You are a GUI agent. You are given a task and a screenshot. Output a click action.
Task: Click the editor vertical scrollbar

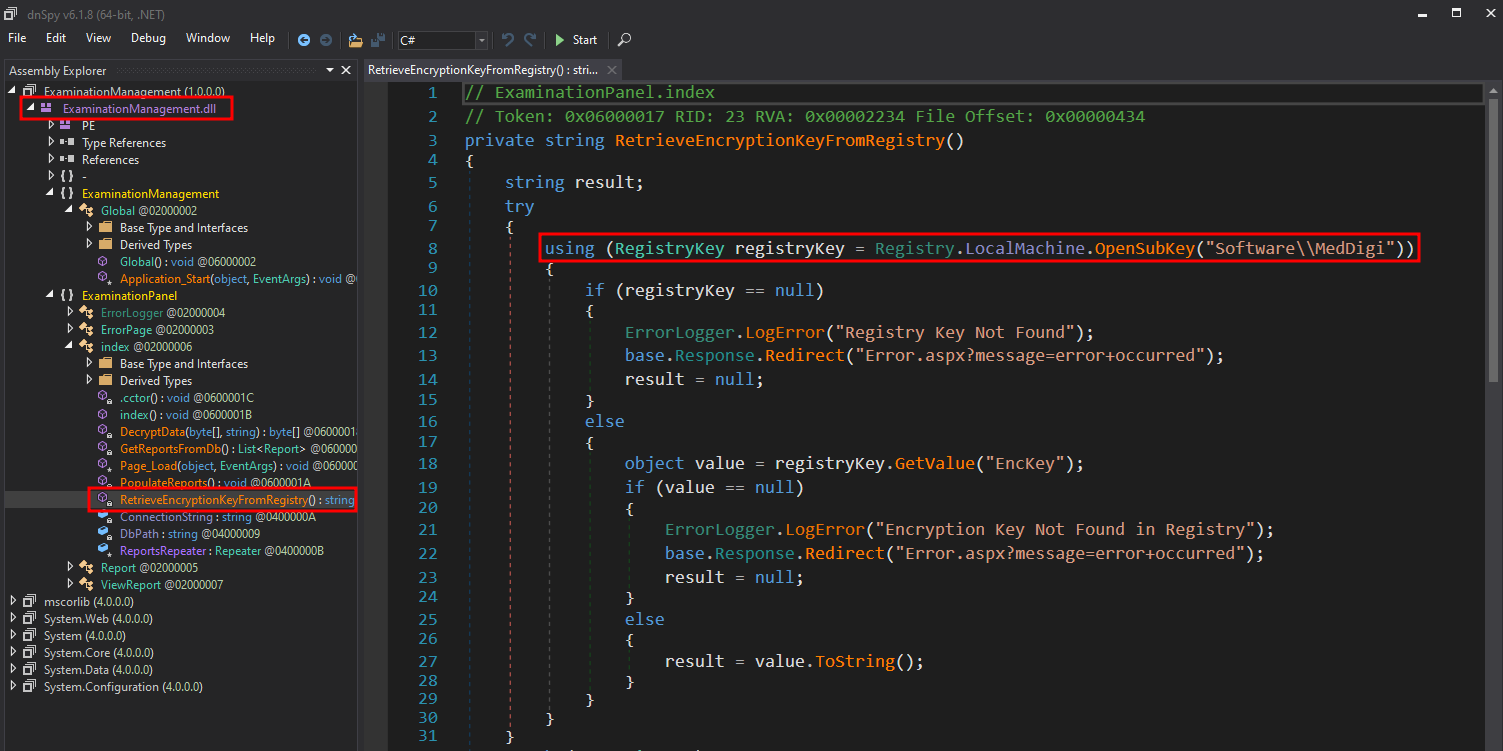pyautogui.click(x=1493, y=240)
